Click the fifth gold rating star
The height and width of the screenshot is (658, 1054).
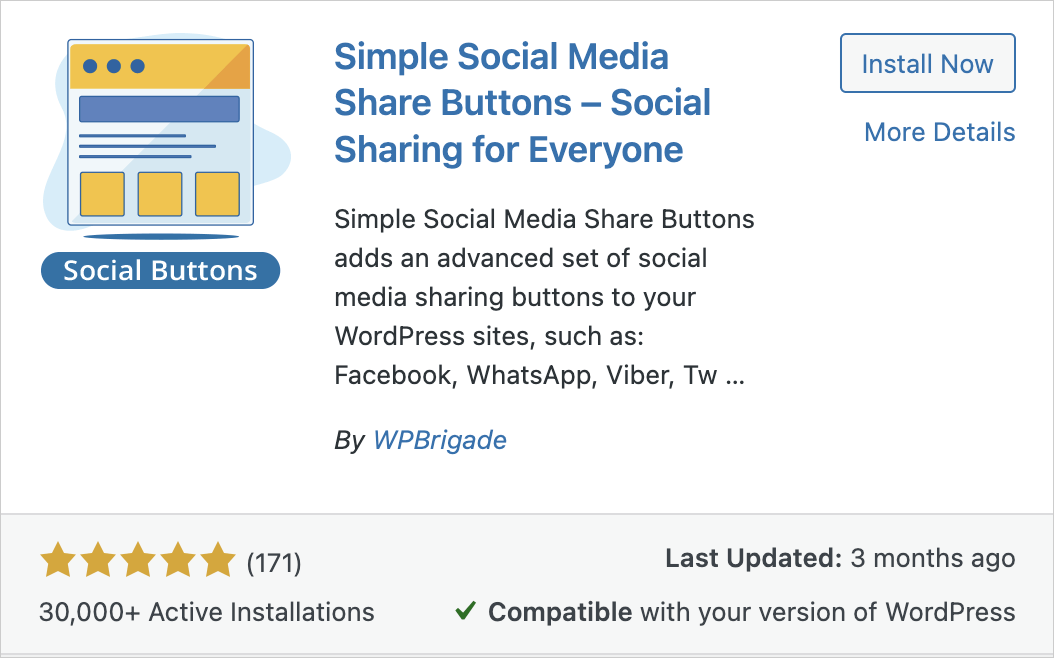(x=218, y=559)
